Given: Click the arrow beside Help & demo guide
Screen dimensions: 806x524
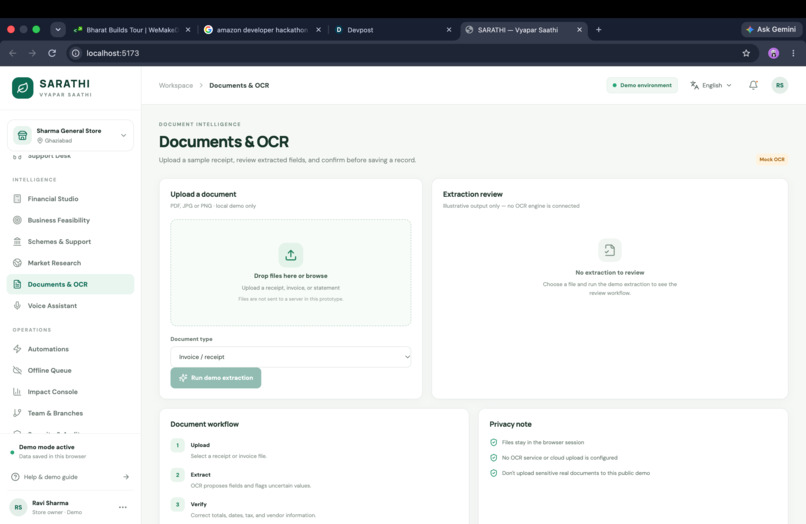Looking at the screenshot, I should coord(126,477).
